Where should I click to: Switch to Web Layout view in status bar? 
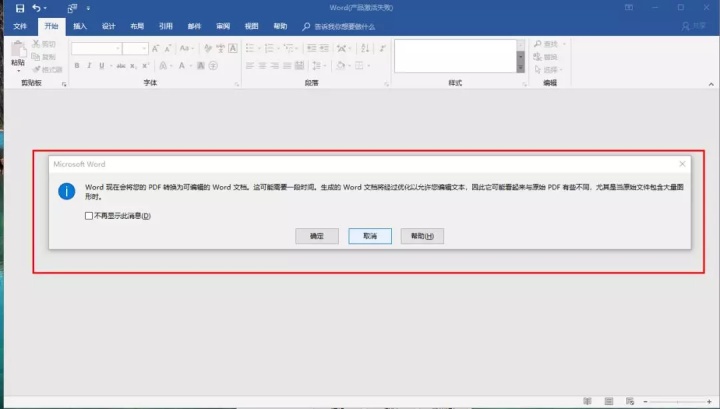(x=630, y=401)
